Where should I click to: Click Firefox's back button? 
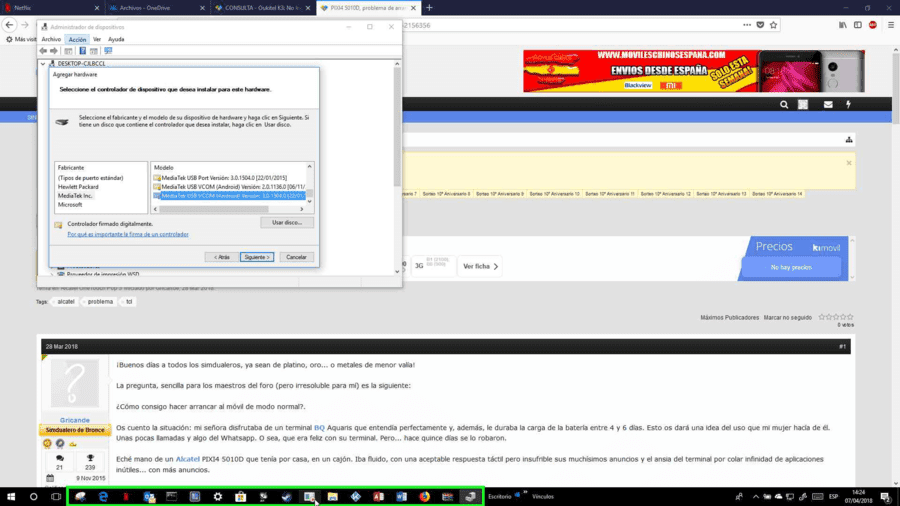9,25
